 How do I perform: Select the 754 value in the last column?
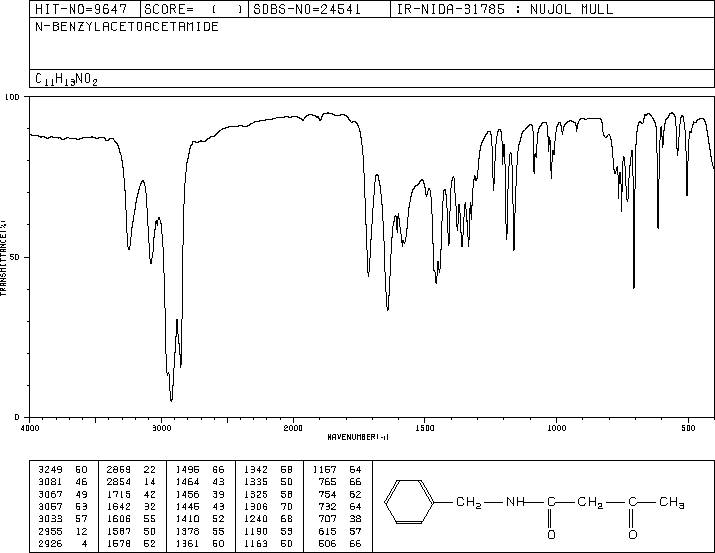click(x=327, y=494)
